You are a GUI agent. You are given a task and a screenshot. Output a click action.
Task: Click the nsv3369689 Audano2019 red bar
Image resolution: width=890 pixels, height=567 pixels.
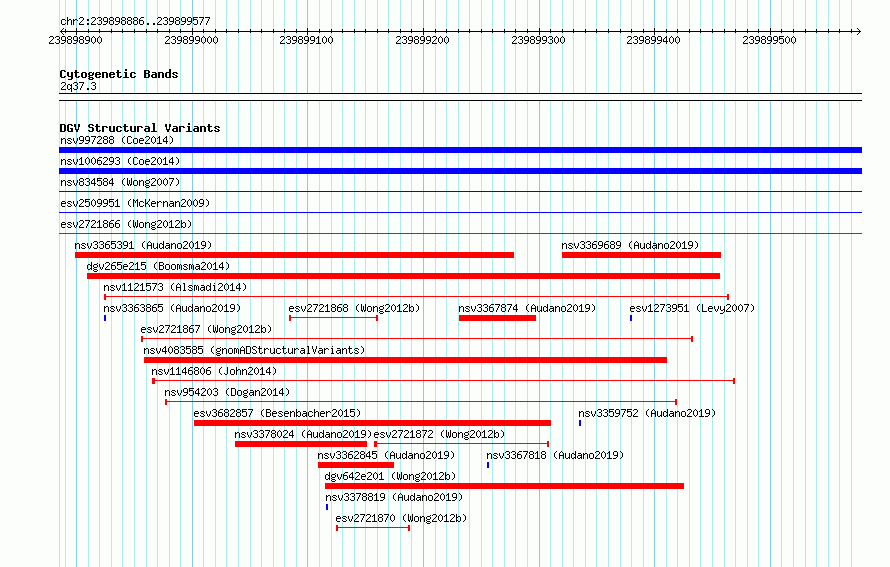pyautogui.click(x=641, y=255)
